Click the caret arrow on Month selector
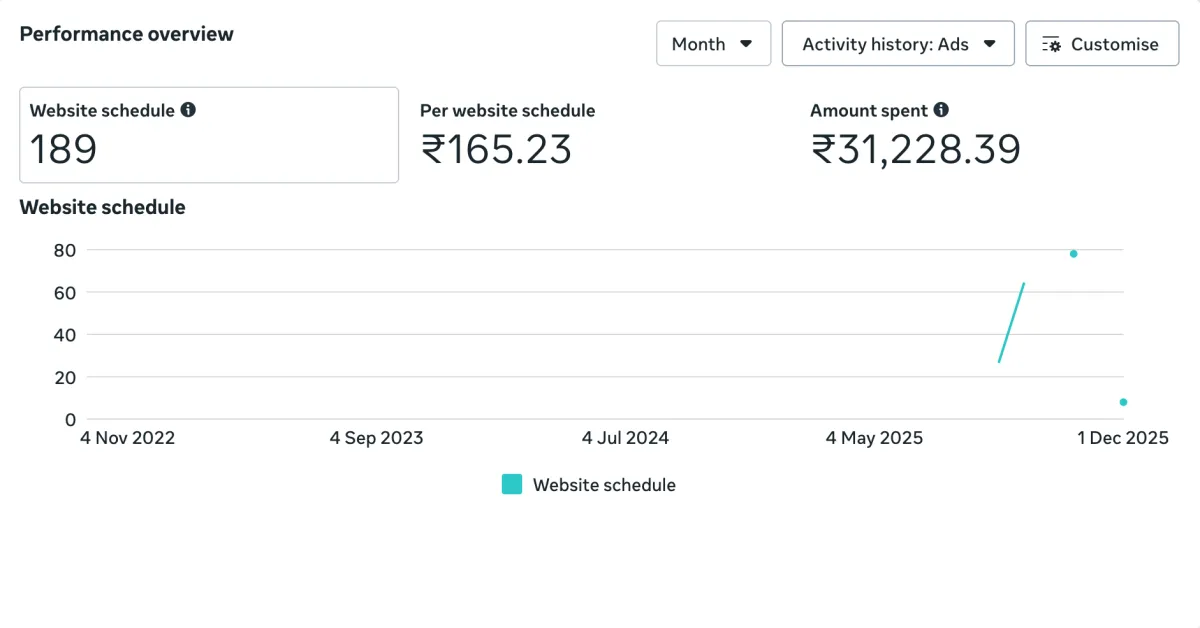 (746, 44)
